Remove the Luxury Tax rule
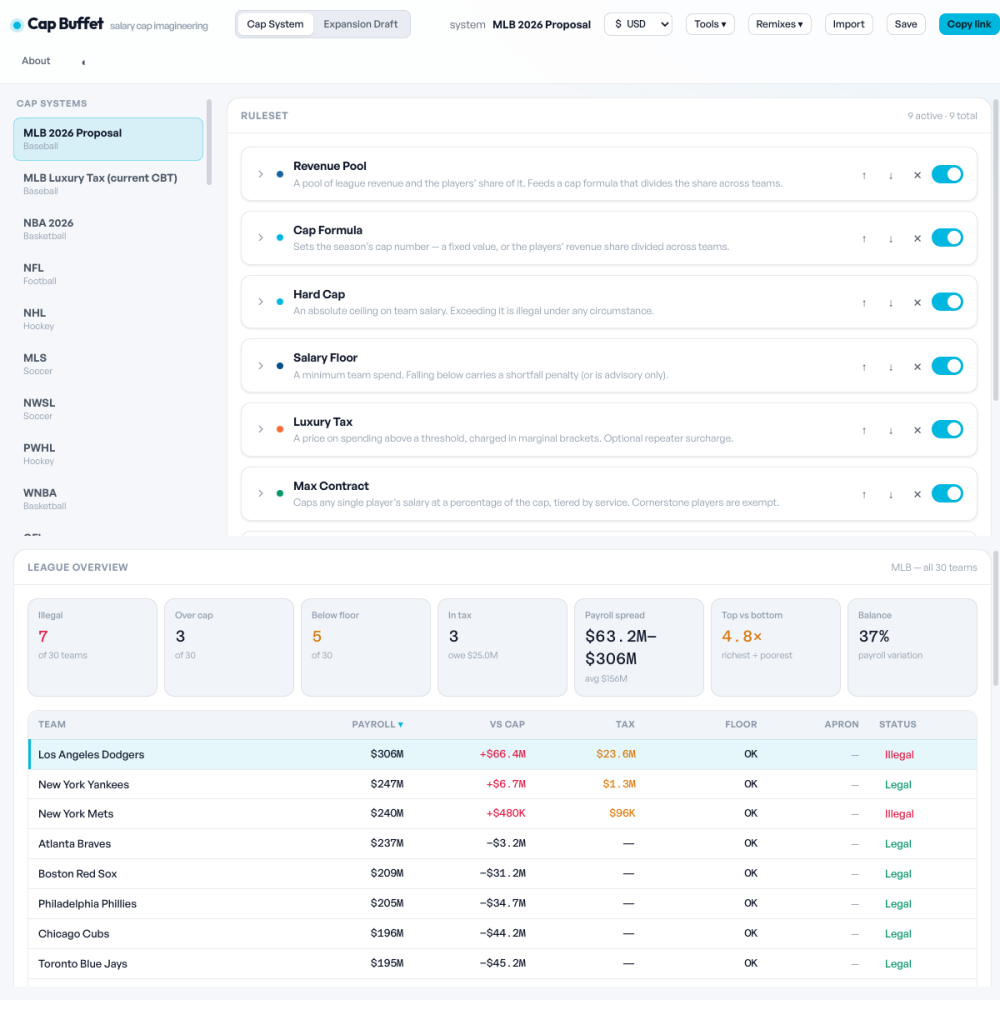Viewport: 1000px width, 1033px height. [917, 430]
